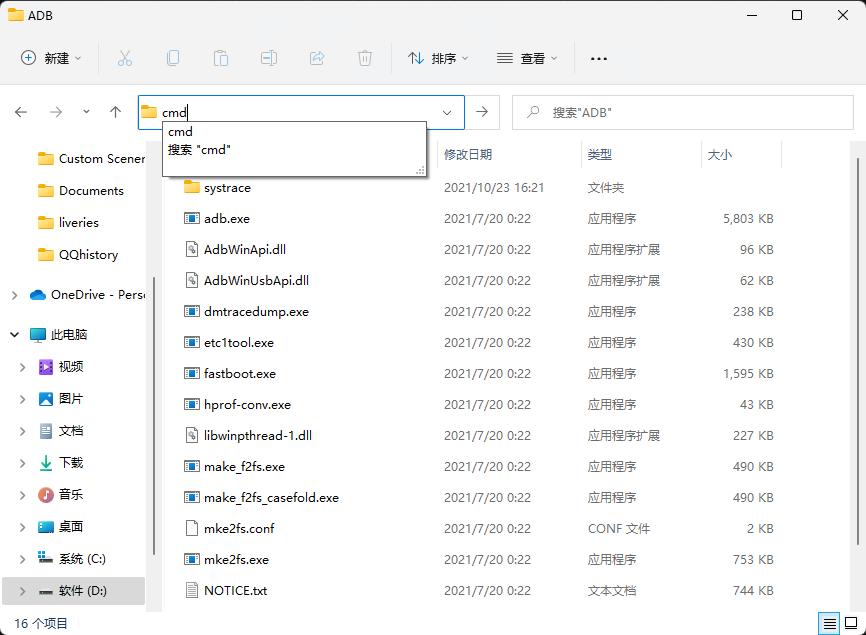Click the 音乐 music icon
This screenshot has height=635, width=866.
[x=46, y=495]
